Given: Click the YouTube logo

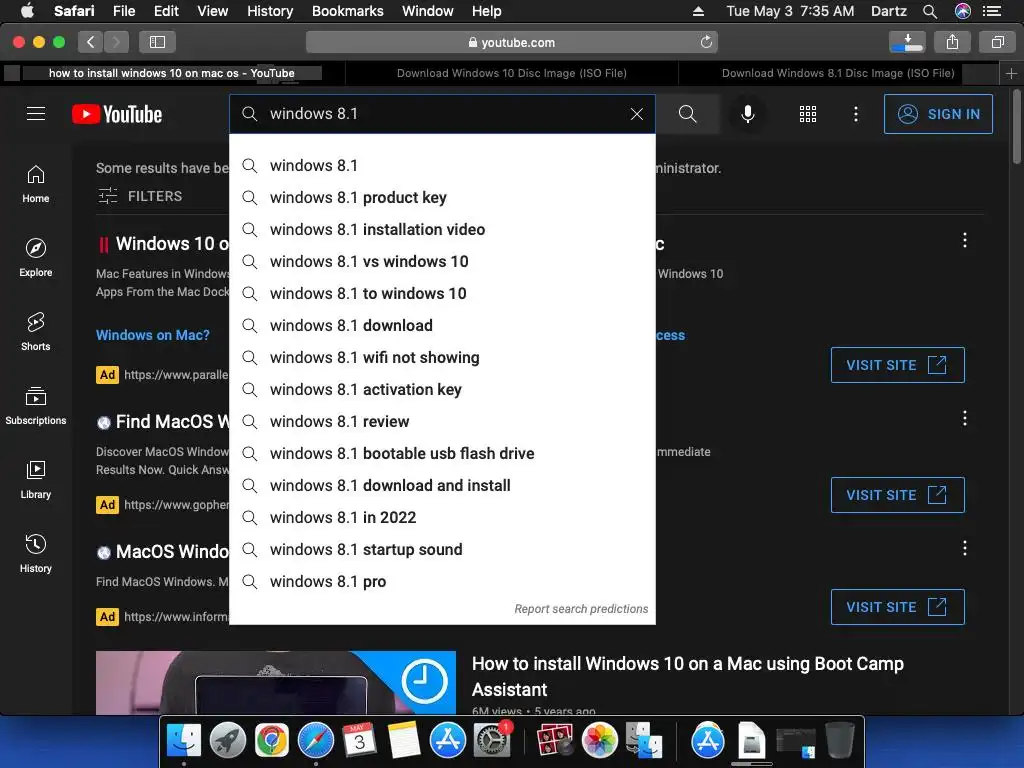Looking at the screenshot, I should [x=117, y=114].
